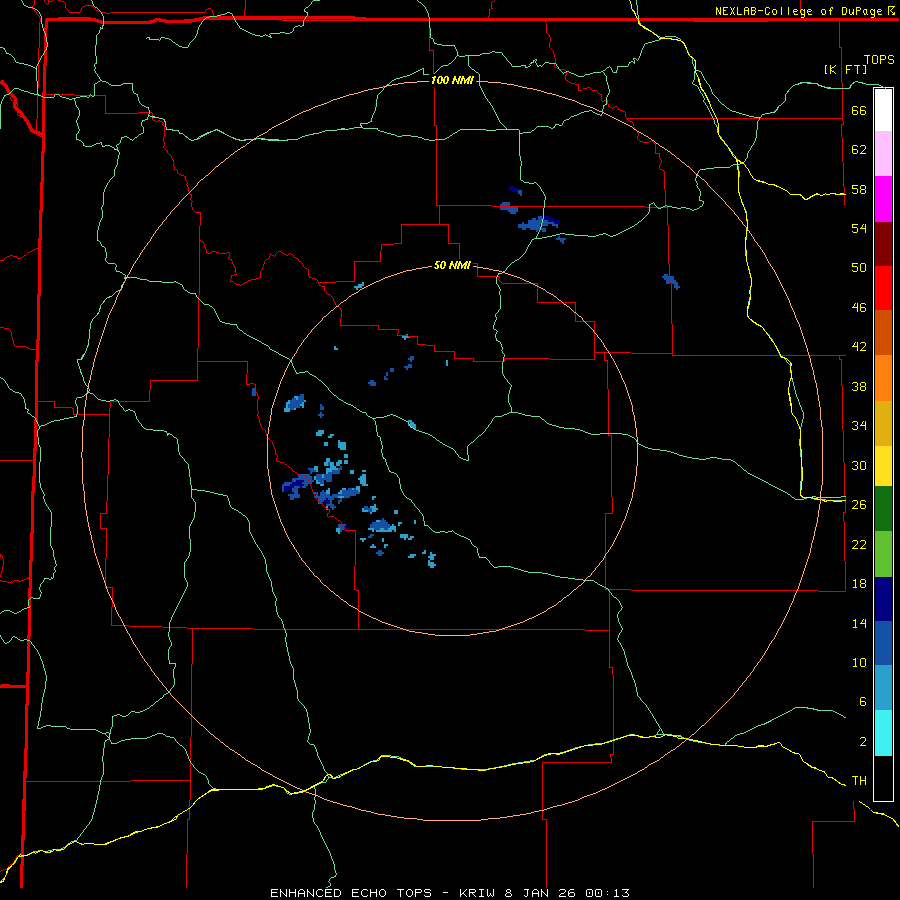
Task: Select the legend value 18
Action: click(859, 584)
